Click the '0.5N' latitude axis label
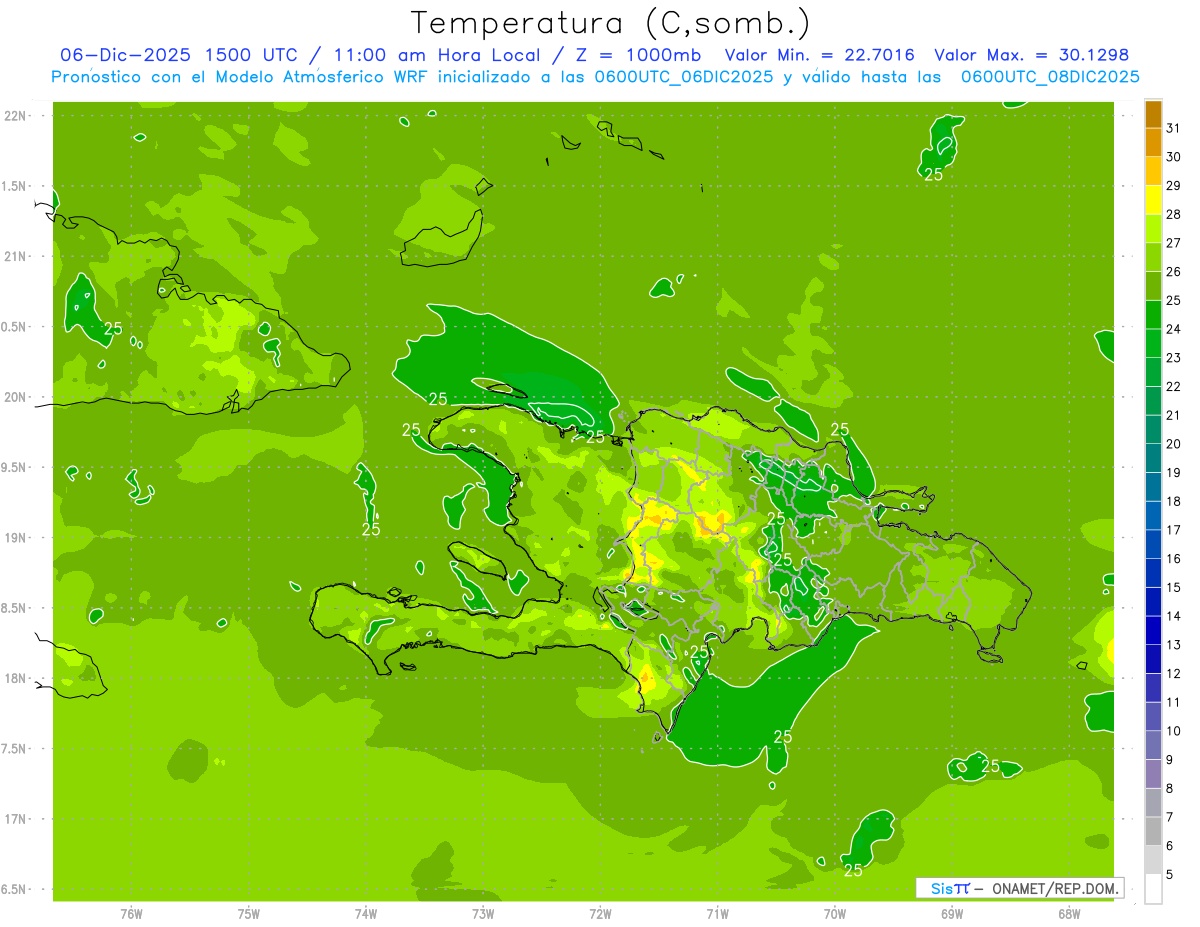This screenshot has width=1200, height=927. coord(15,327)
